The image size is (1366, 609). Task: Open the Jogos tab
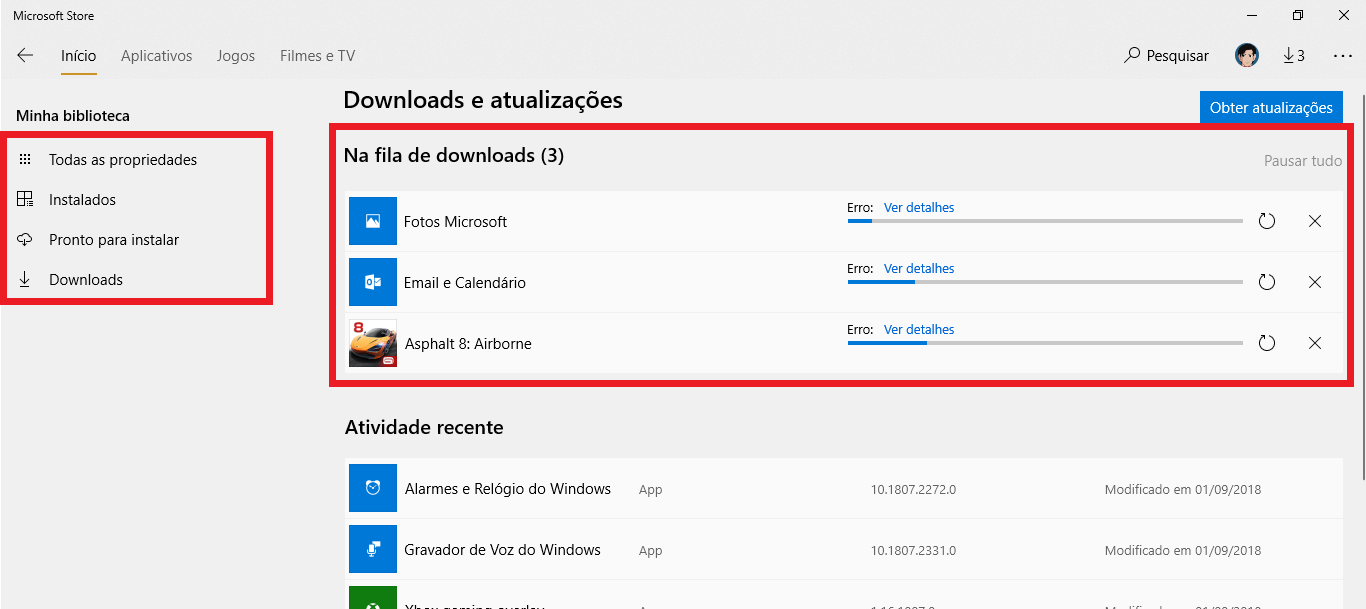coord(236,56)
